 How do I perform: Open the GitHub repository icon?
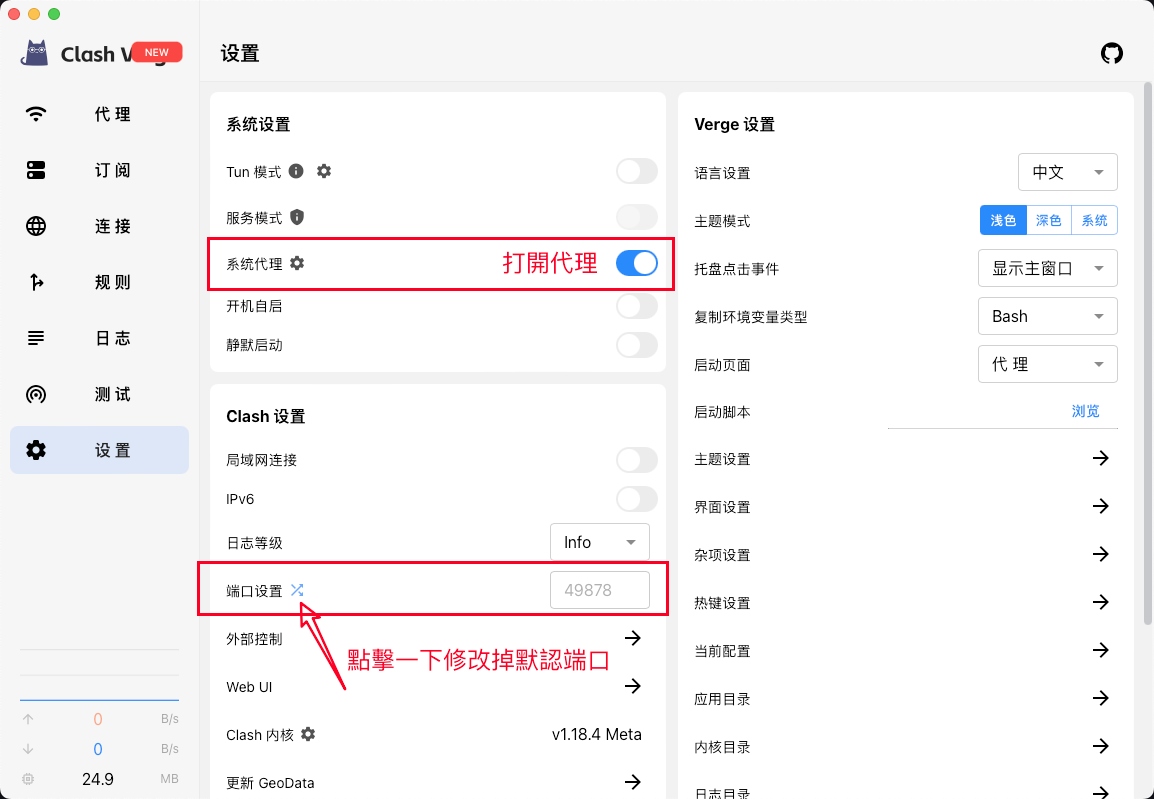[1111, 54]
